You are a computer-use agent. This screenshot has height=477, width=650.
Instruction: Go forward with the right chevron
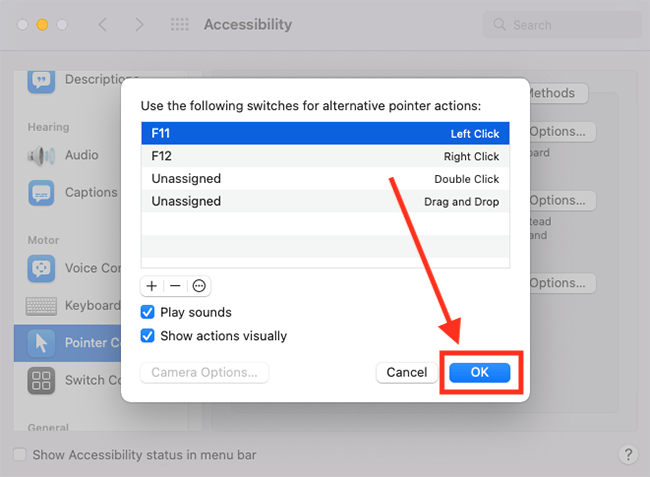[139, 24]
